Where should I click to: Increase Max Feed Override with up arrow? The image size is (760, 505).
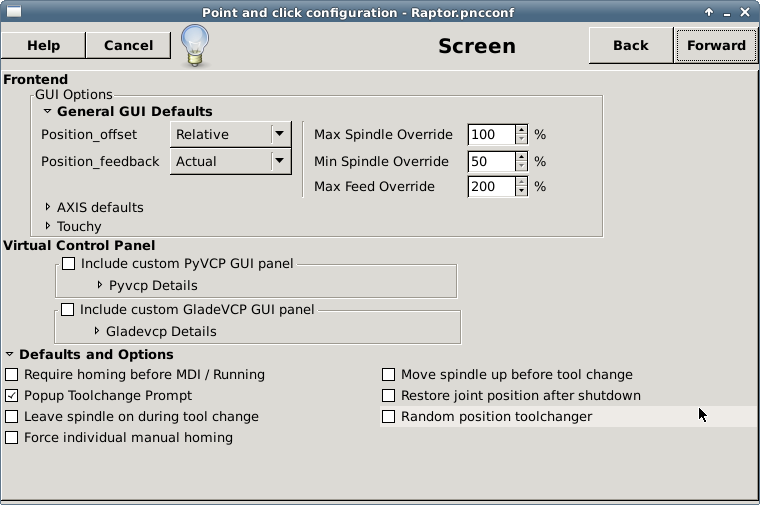522,182
